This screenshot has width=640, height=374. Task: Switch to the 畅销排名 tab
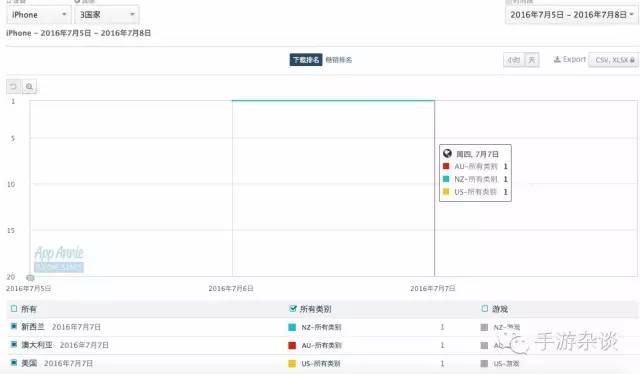(338, 60)
